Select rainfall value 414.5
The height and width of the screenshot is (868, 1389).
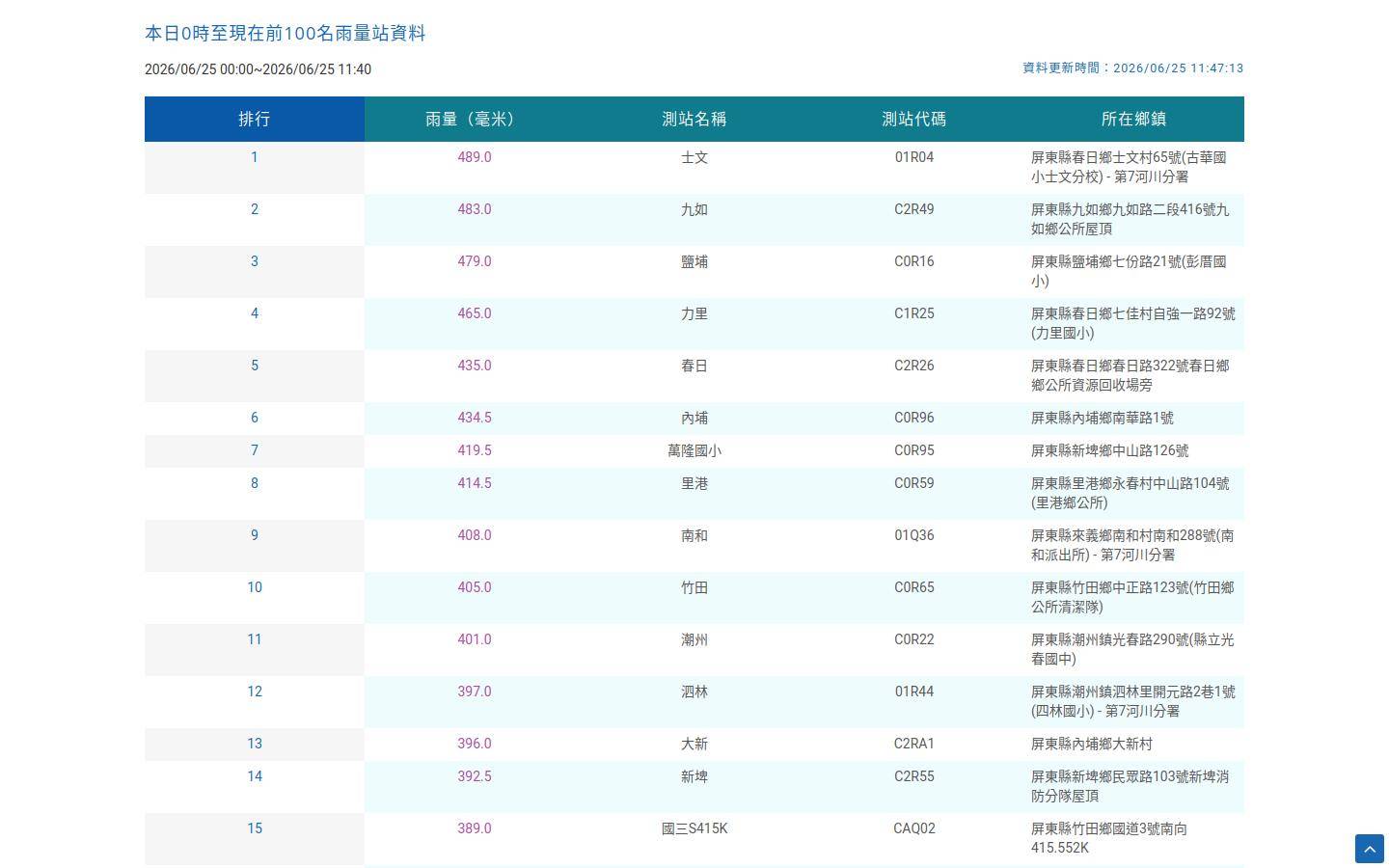pos(475,483)
